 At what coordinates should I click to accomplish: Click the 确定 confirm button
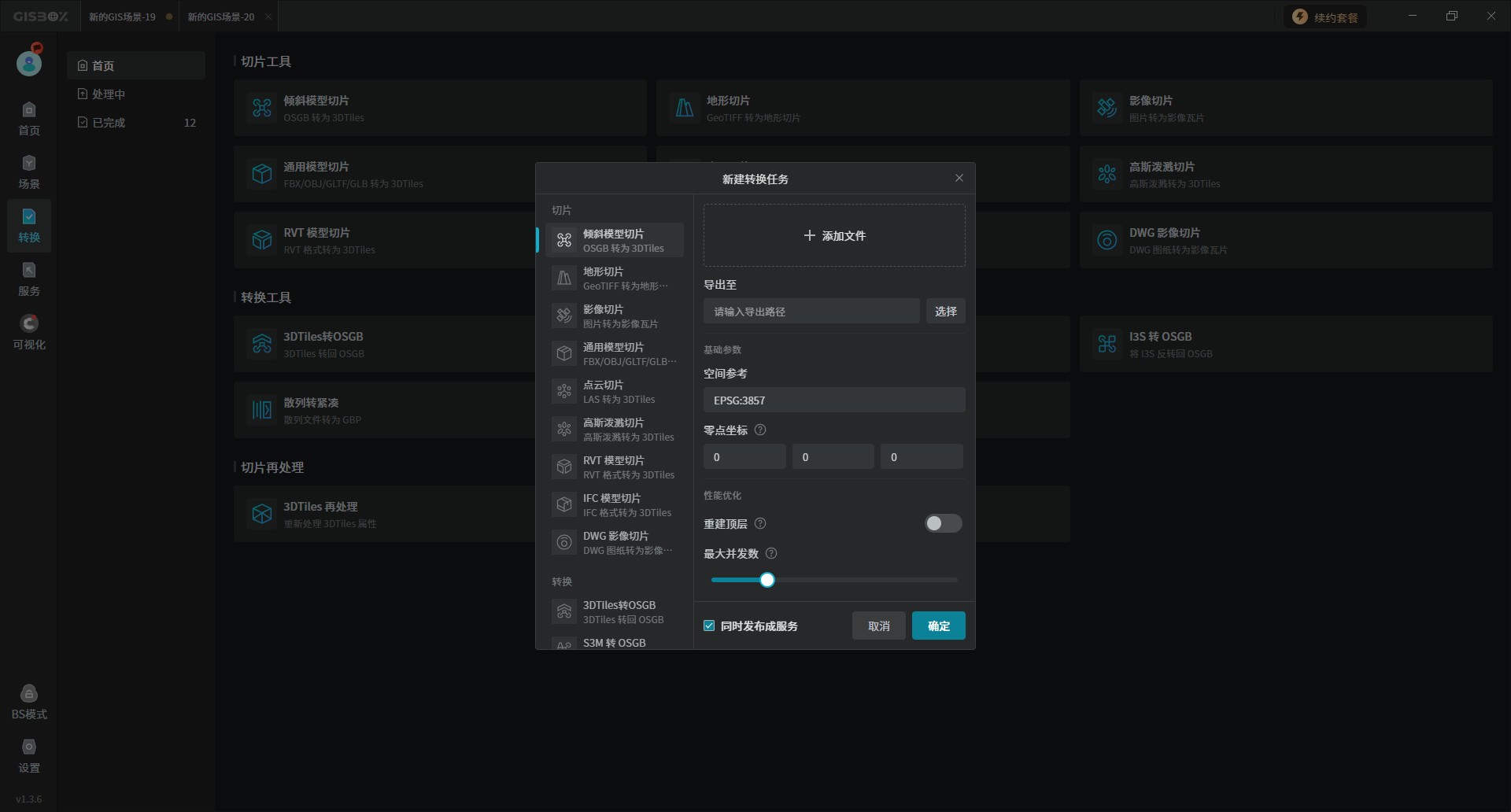938,626
